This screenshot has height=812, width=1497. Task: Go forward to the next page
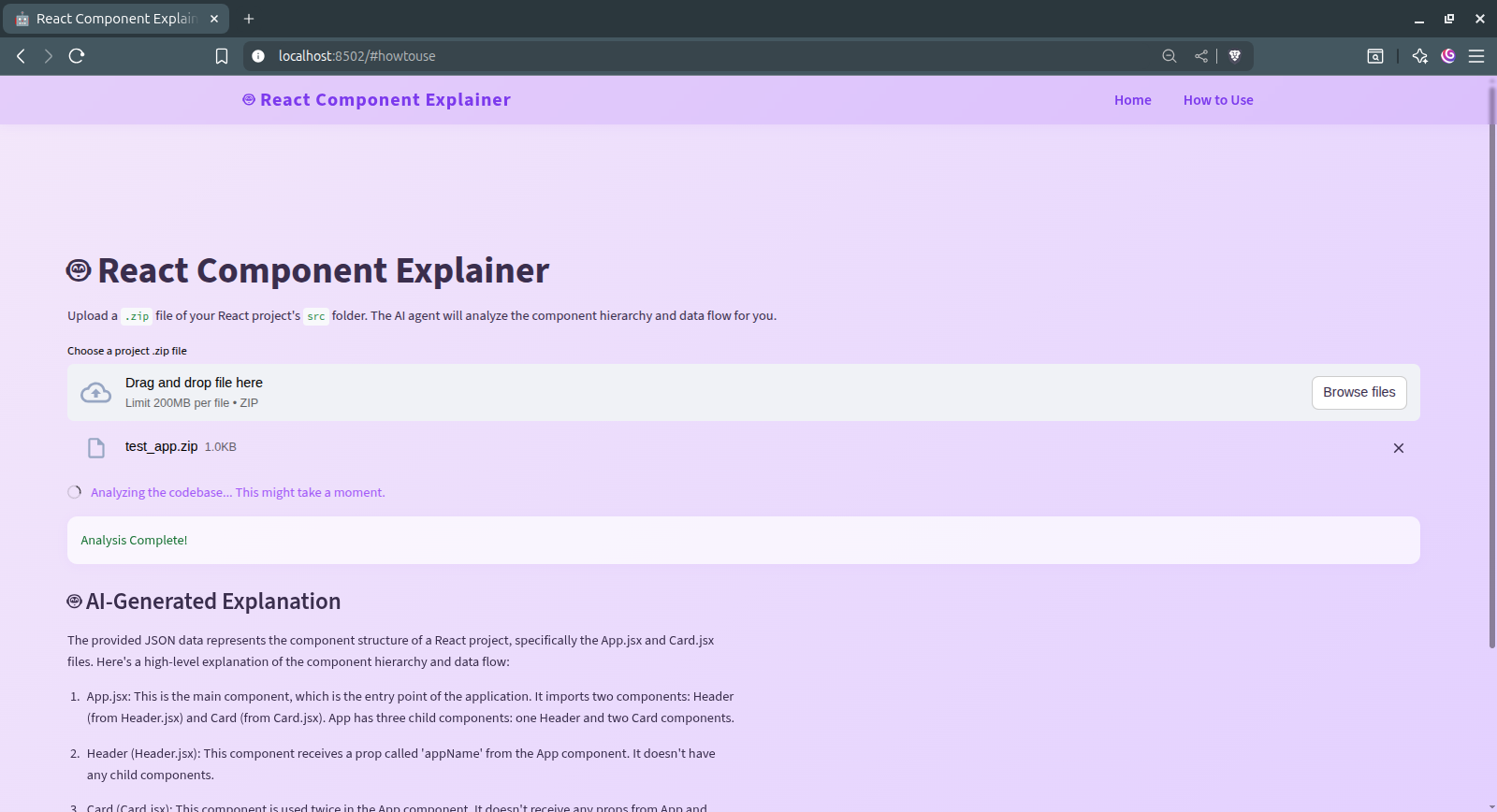(49, 56)
